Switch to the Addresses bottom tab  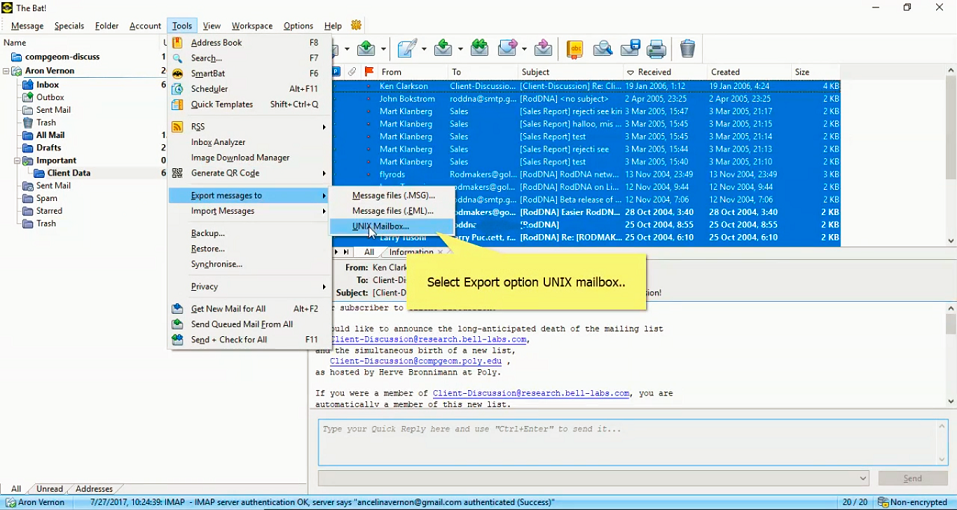click(x=94, y=489)
